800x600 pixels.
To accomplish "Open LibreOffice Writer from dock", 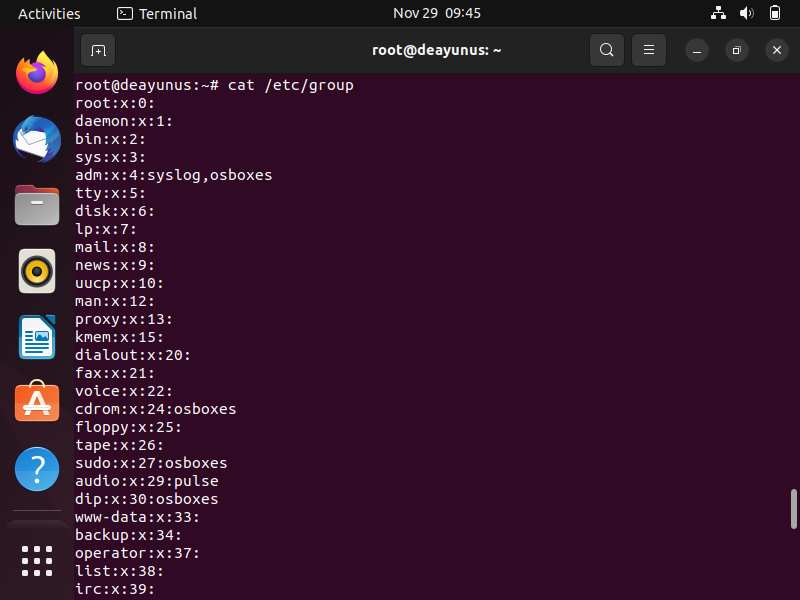I will click(37, 337).
